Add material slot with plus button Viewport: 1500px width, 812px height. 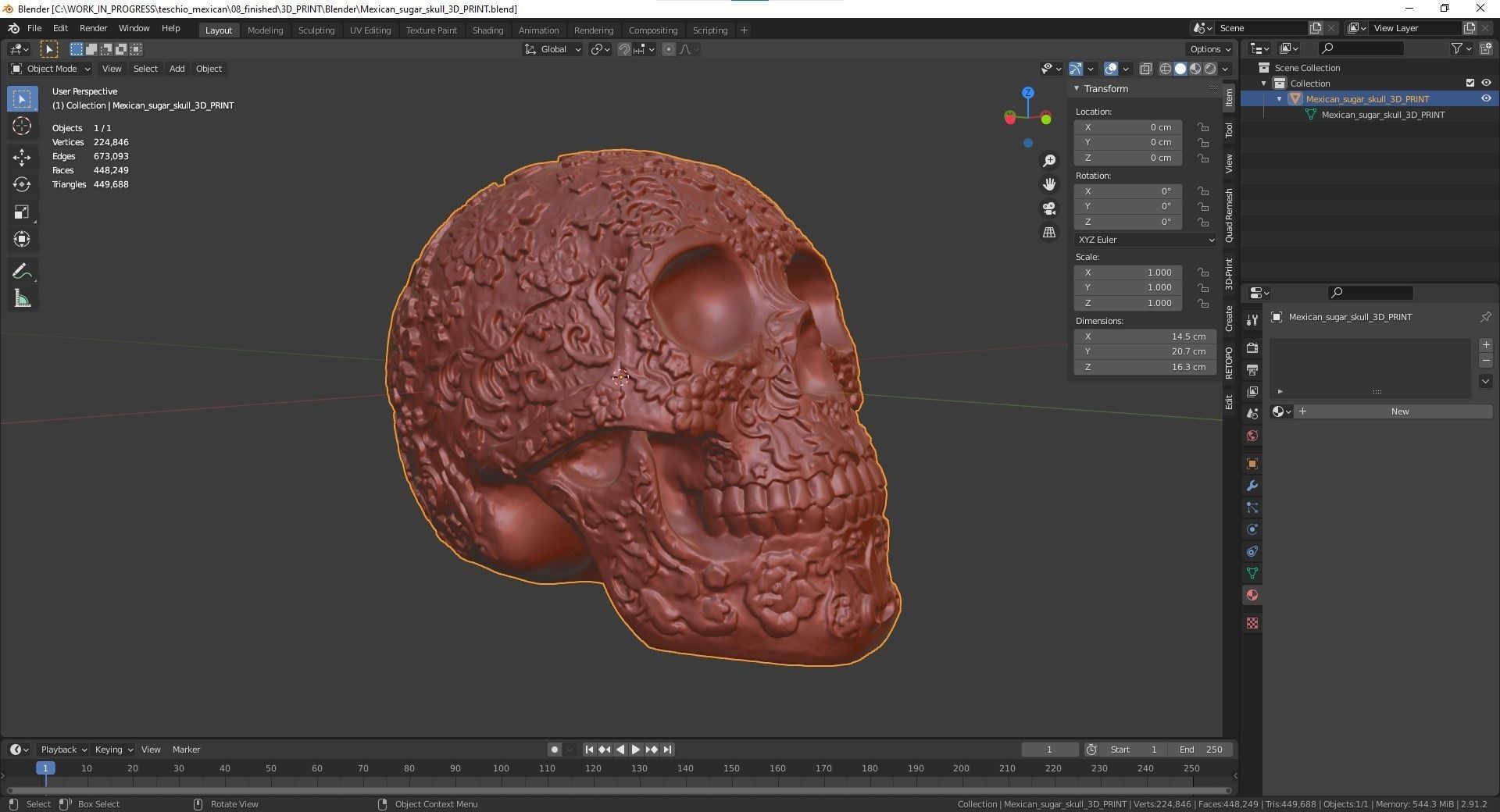(1486, 345)
